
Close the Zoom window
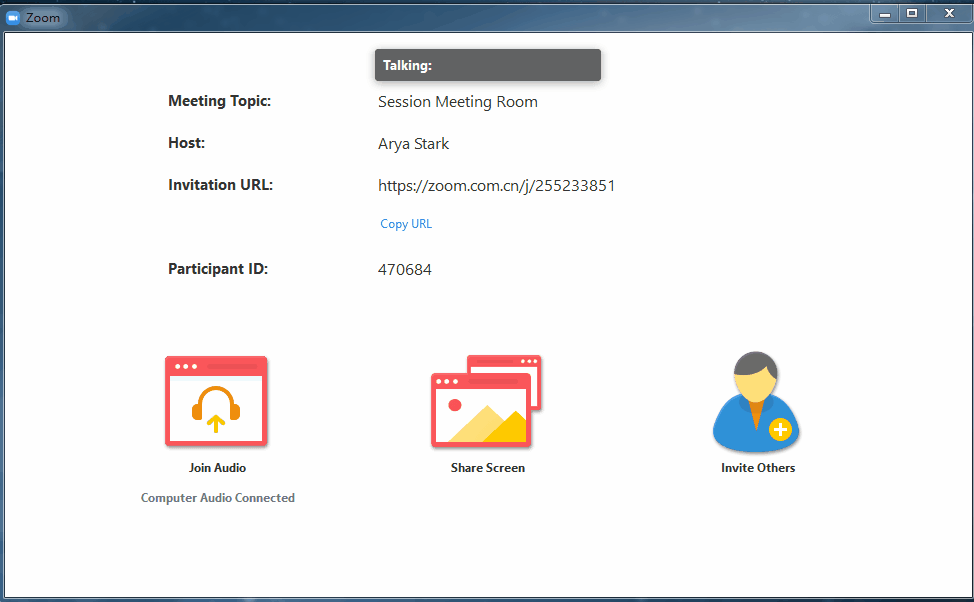(949, 14)
